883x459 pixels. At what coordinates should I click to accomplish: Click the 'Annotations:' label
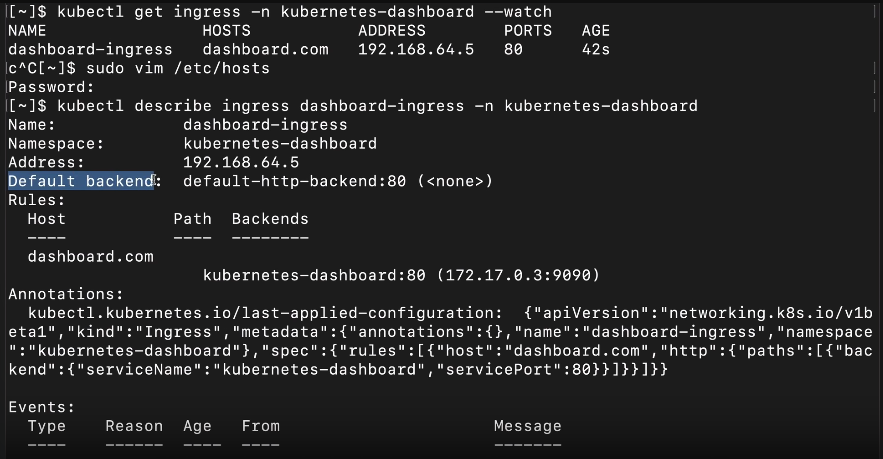(66, 295)
